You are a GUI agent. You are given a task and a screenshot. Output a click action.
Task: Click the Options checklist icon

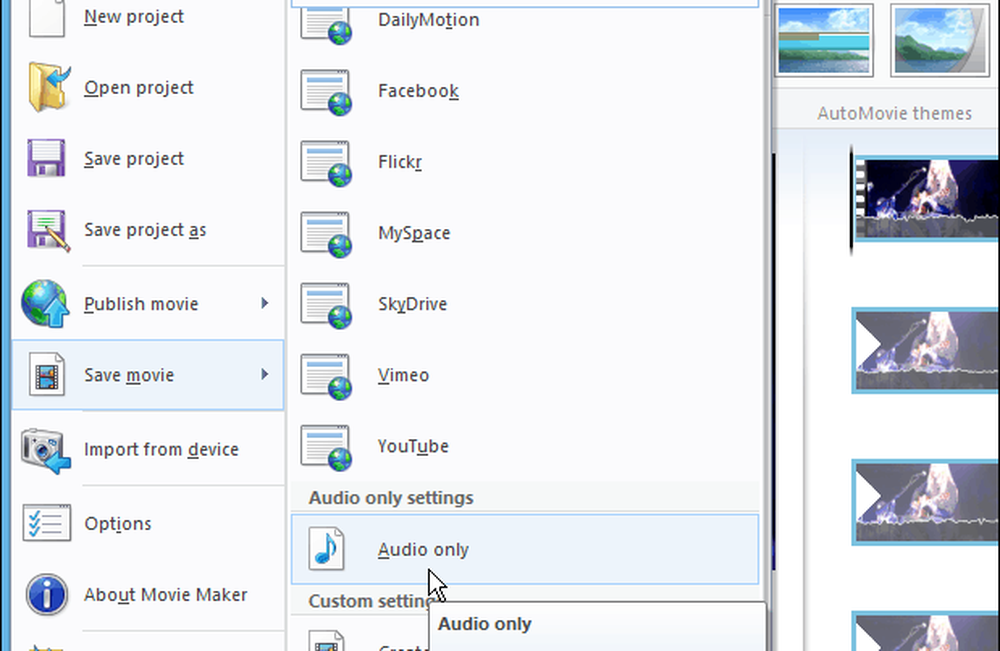[x=47, y=523]
